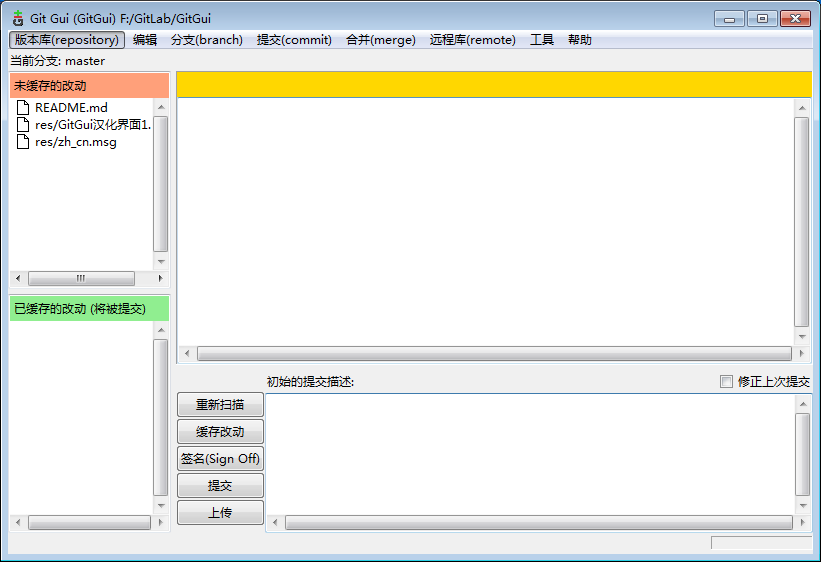
Task: Click the commit message vertical scrollbar thumb
Action: (x=803, y=454)
